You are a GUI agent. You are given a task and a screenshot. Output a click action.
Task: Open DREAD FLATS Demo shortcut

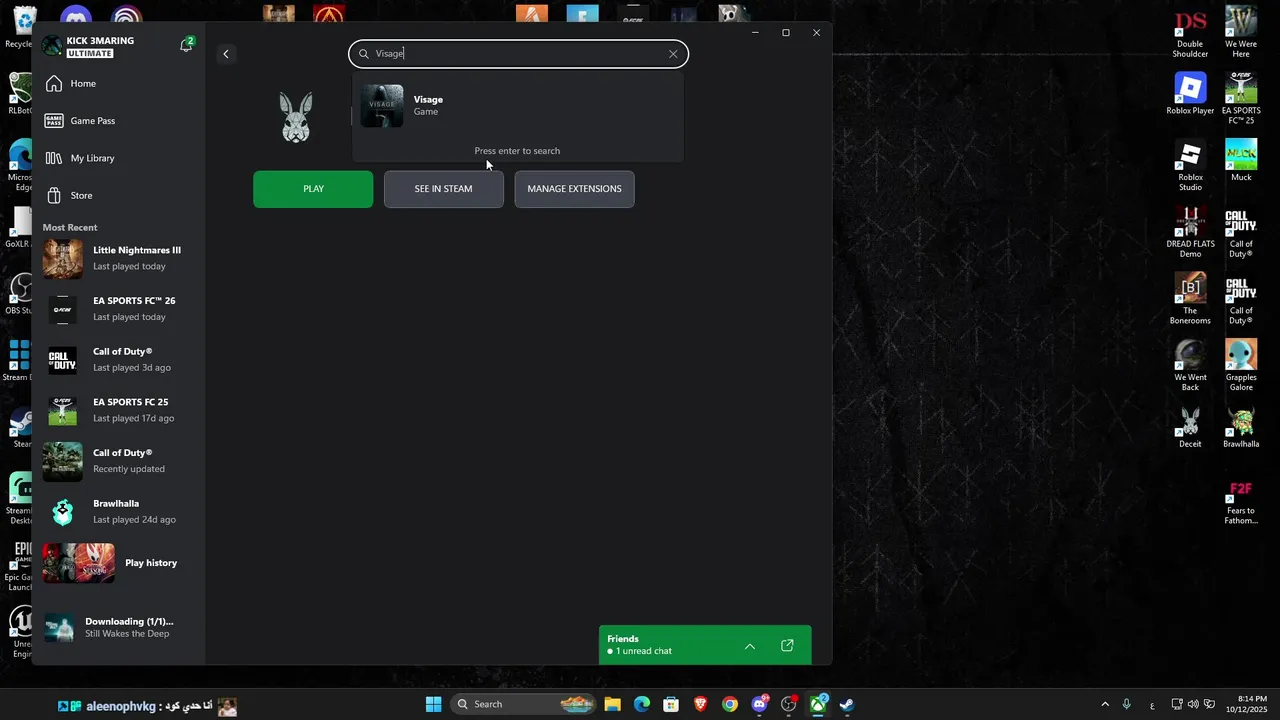pos(1190,233)
